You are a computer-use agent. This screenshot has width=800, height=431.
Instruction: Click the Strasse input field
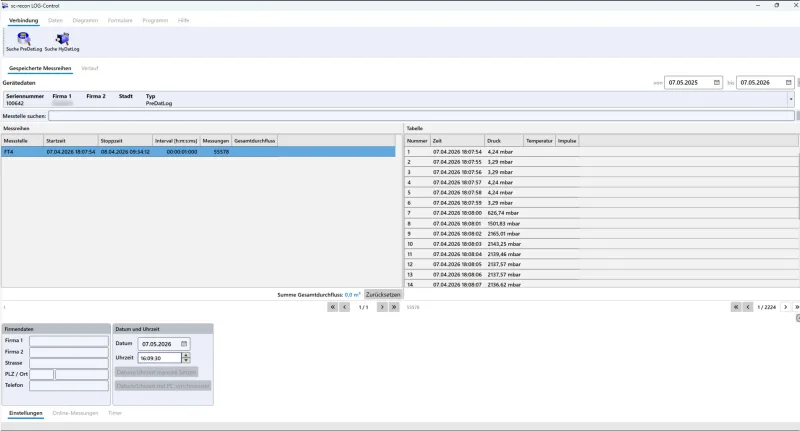pyautogui.click(x=69, y=363)
